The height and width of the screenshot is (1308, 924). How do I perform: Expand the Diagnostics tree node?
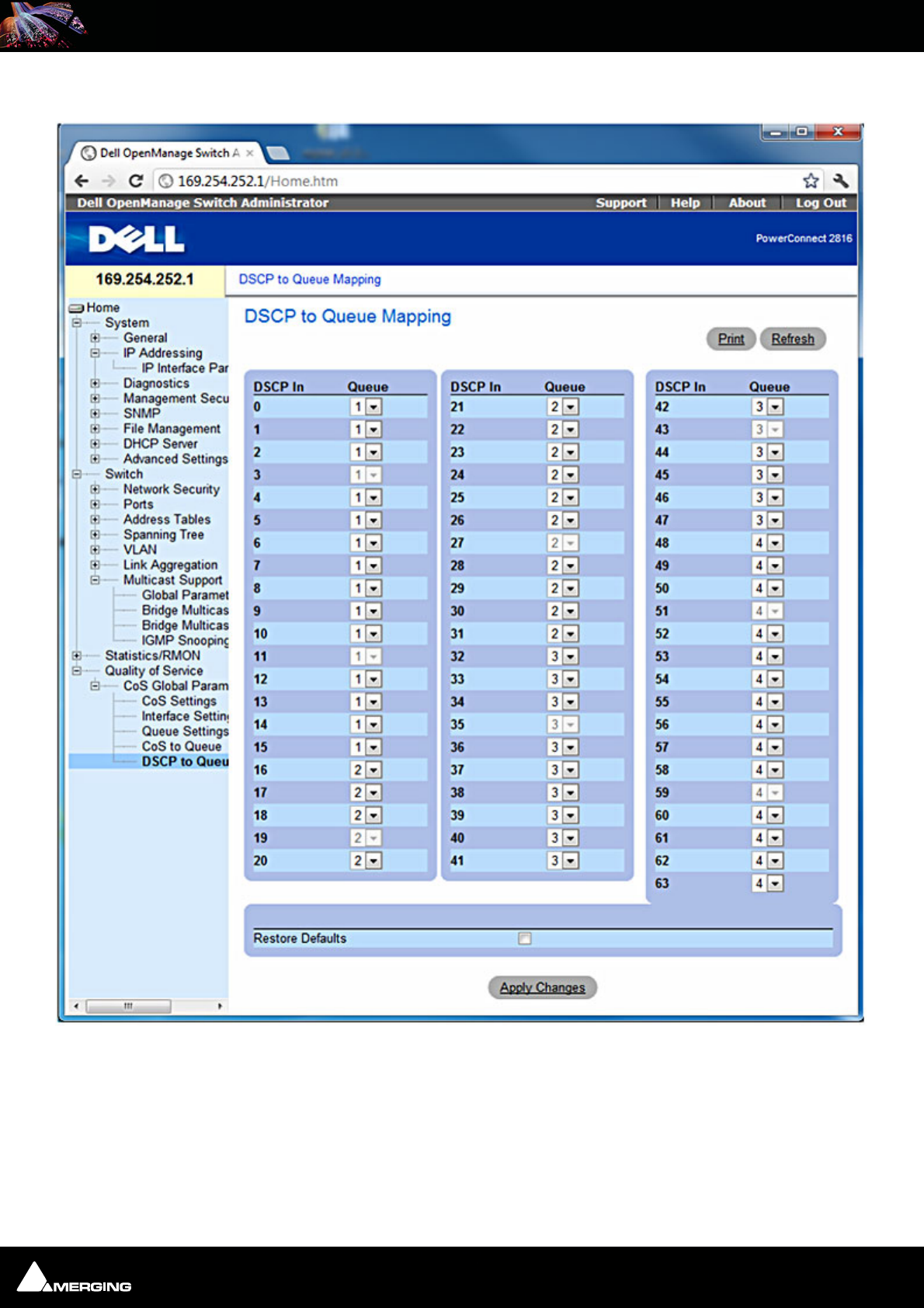(95, 383)
